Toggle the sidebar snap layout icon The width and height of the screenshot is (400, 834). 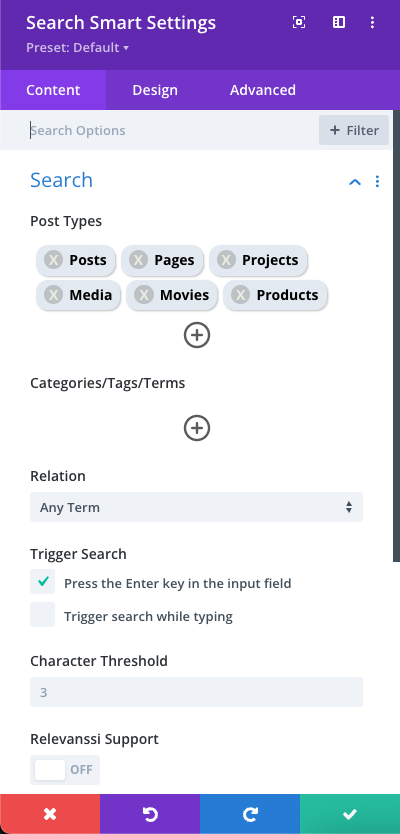[339, 22]
